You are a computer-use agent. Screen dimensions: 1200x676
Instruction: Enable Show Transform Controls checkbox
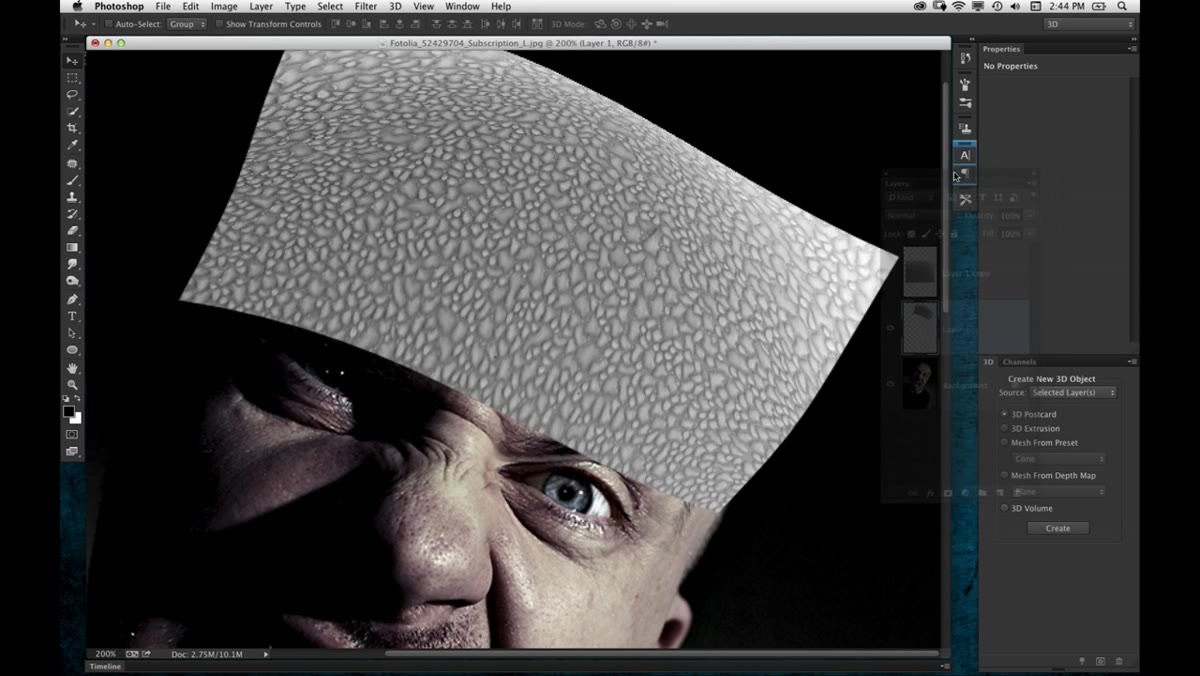pyautogui.click(x=219, y=24)
